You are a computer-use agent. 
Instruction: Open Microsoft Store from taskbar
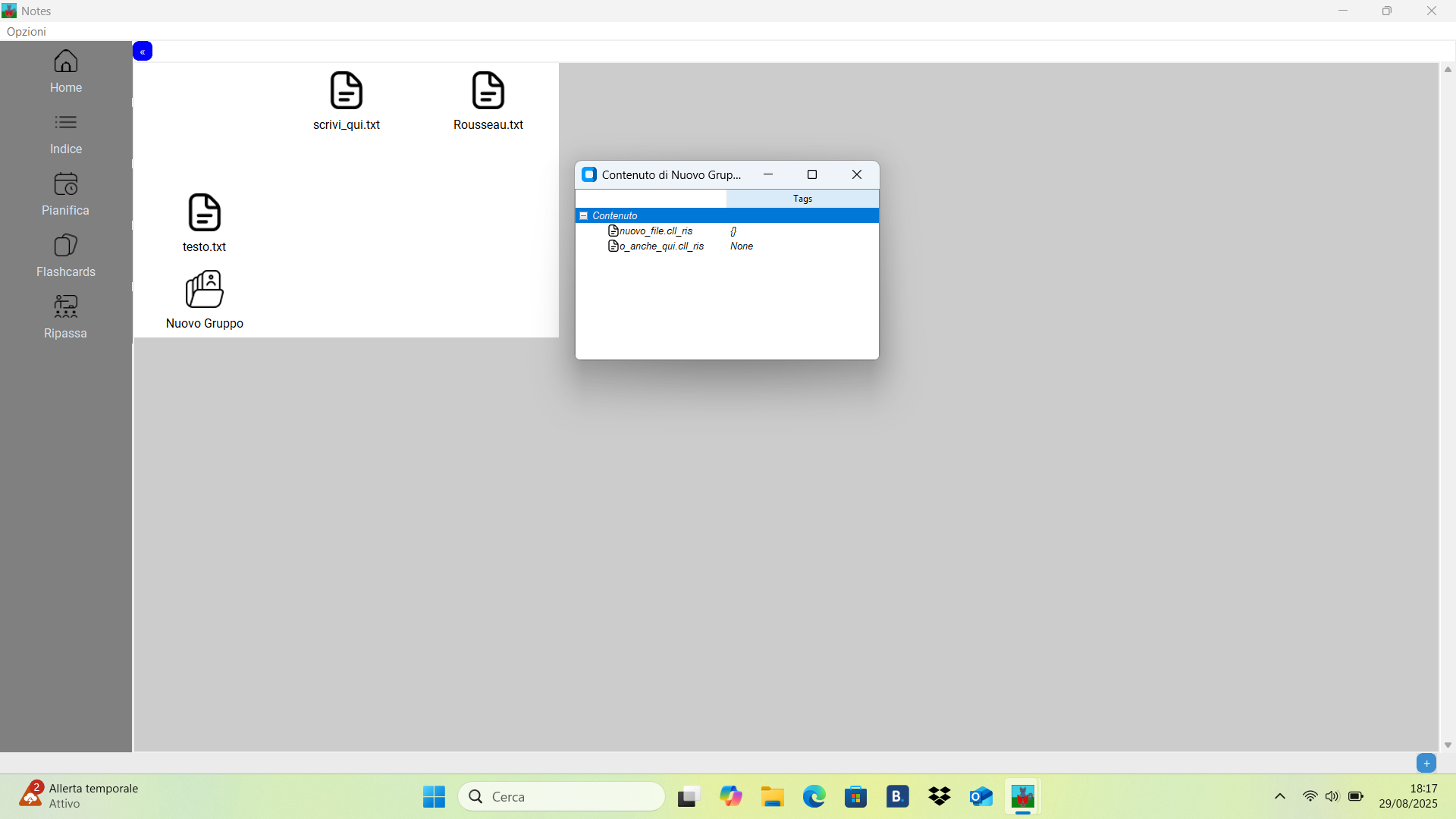pos(856,796)
